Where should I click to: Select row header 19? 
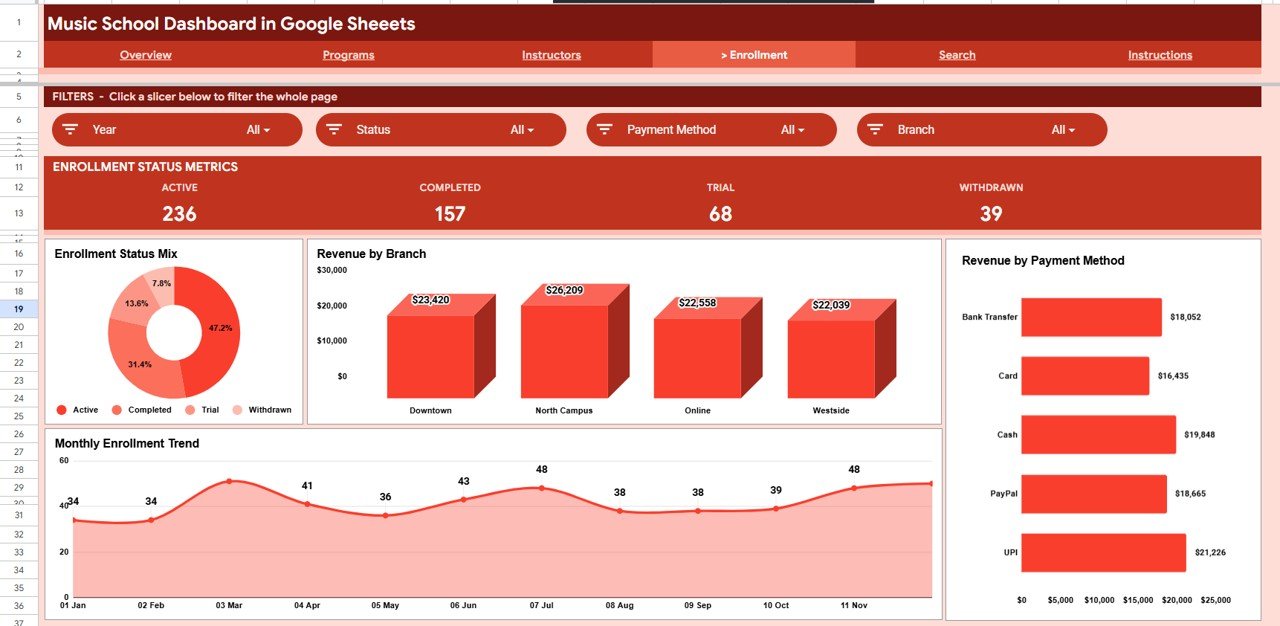pos(19,309)
